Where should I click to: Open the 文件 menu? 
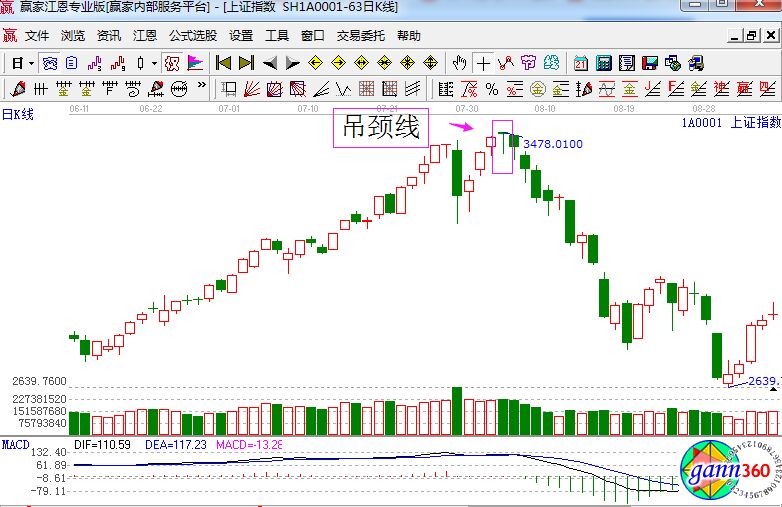(x=37, y=36)
